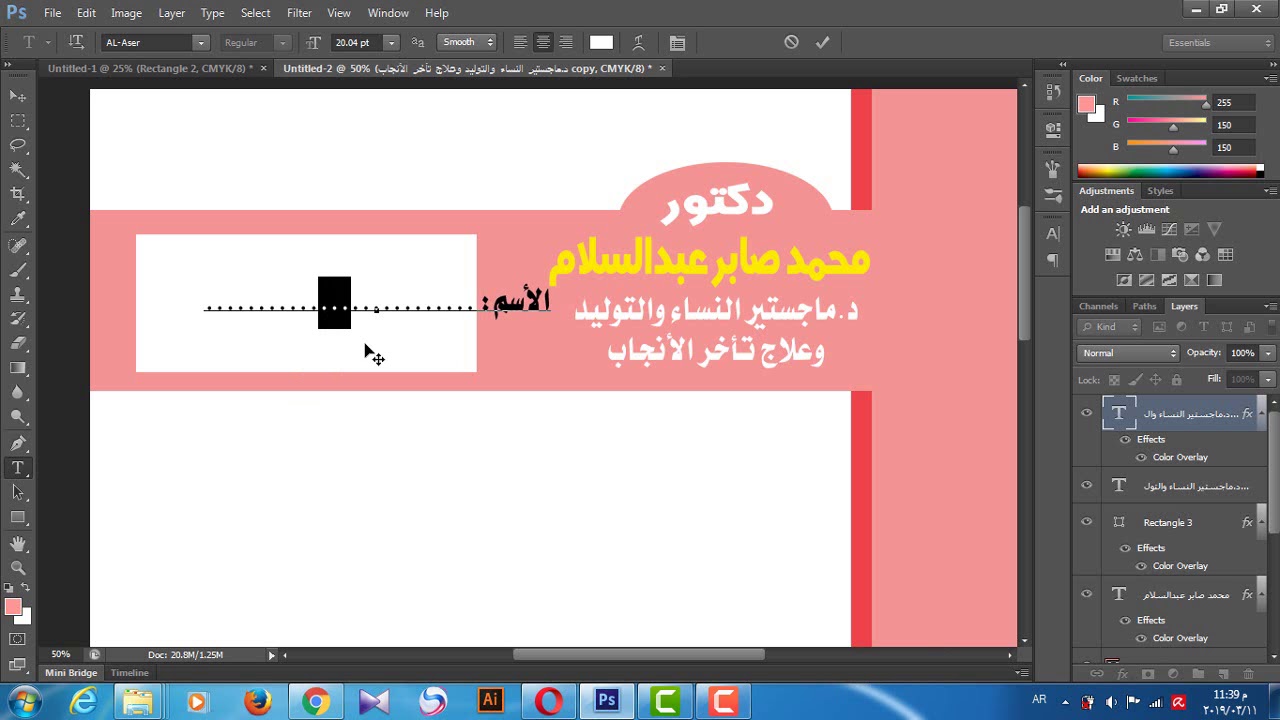Click the Center text icon
Screen dimensions: 1280x720
coord(543,42)
